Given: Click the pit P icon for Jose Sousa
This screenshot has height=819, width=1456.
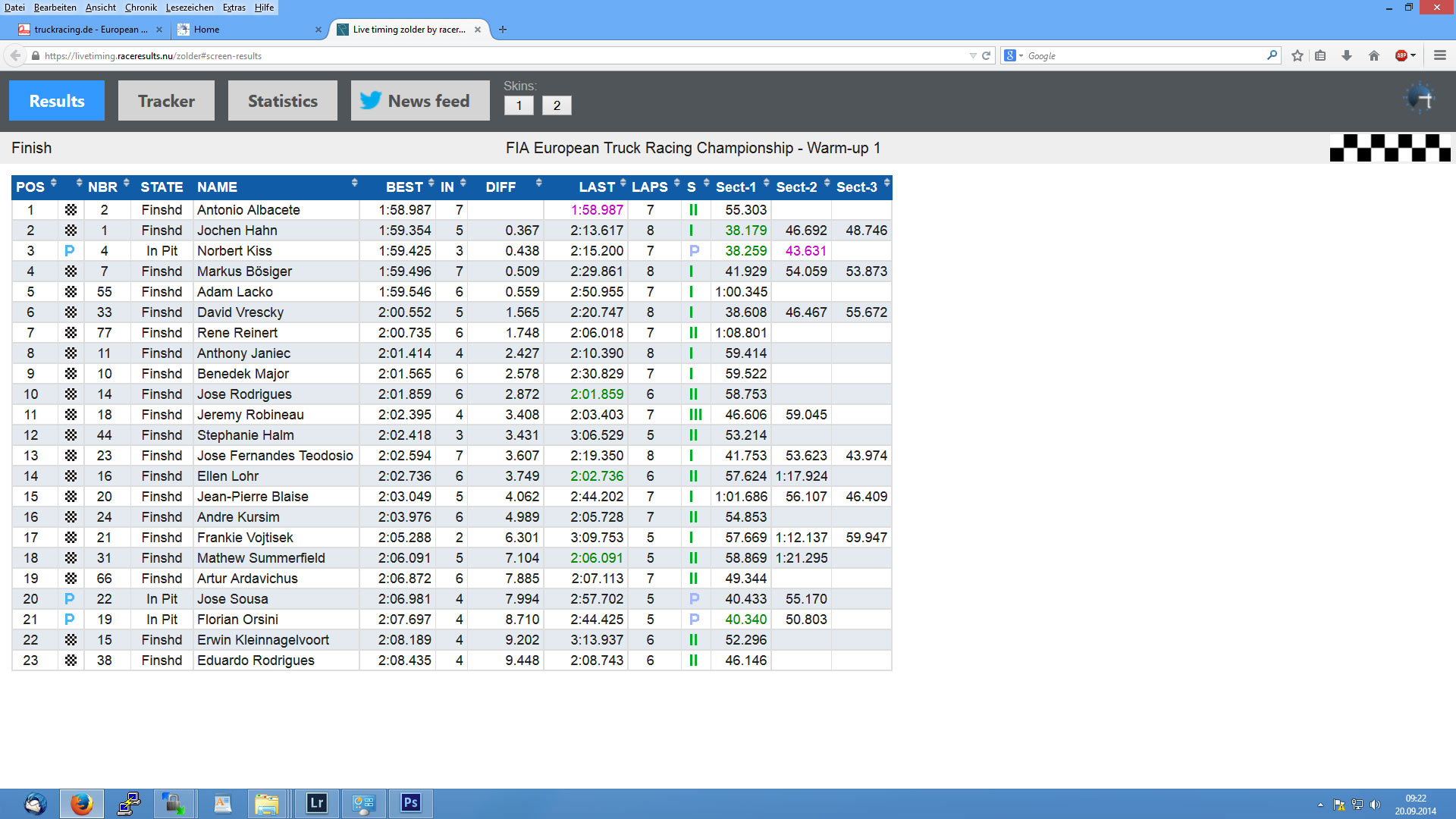Looking at the screenshot, I should click(70, 599).
